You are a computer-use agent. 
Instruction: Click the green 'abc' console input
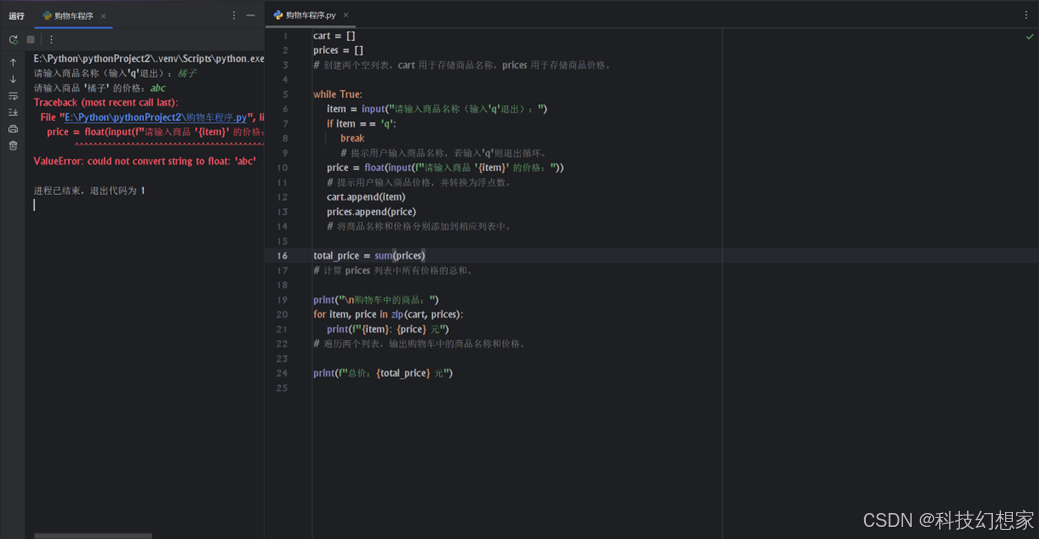(x=158, y=88)
